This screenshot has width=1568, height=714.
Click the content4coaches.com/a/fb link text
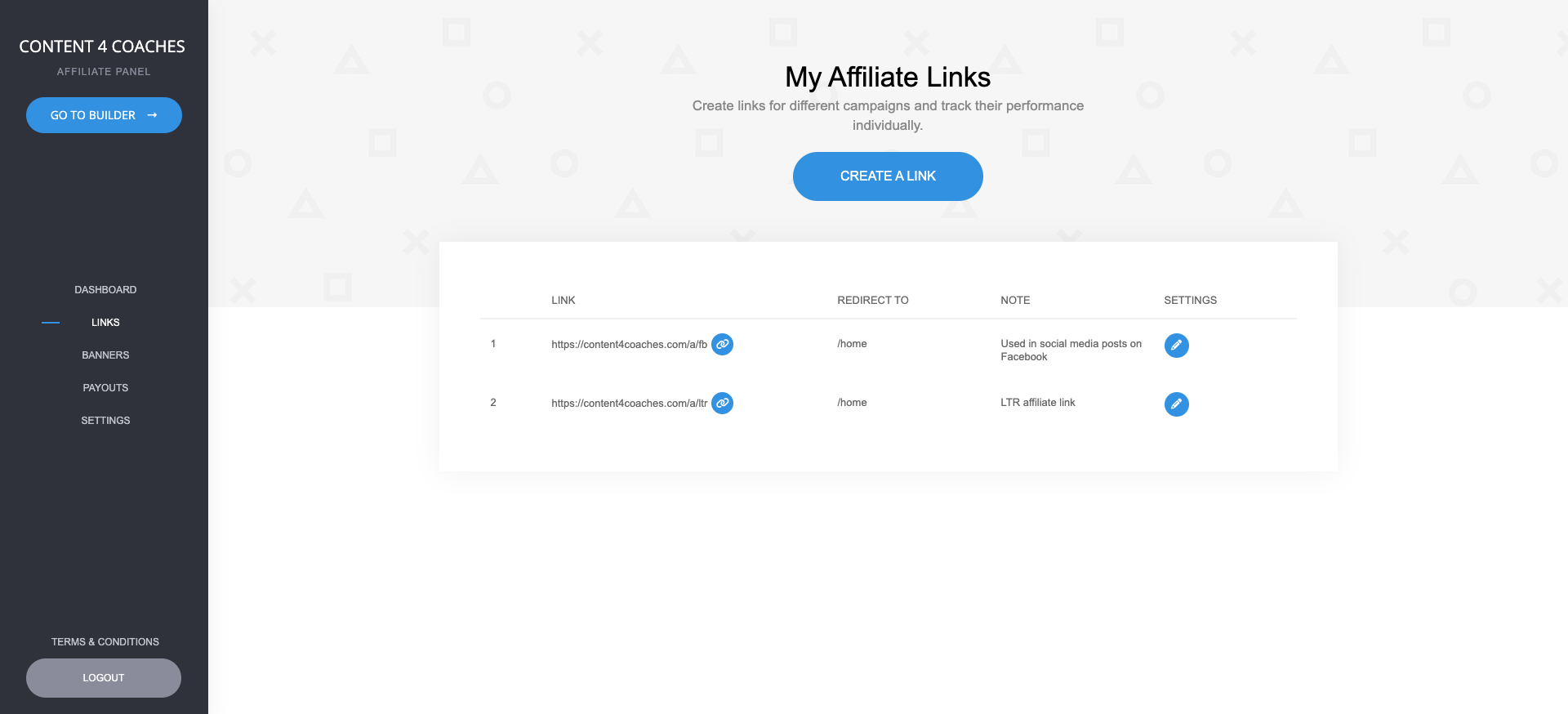tap(629, 345)
